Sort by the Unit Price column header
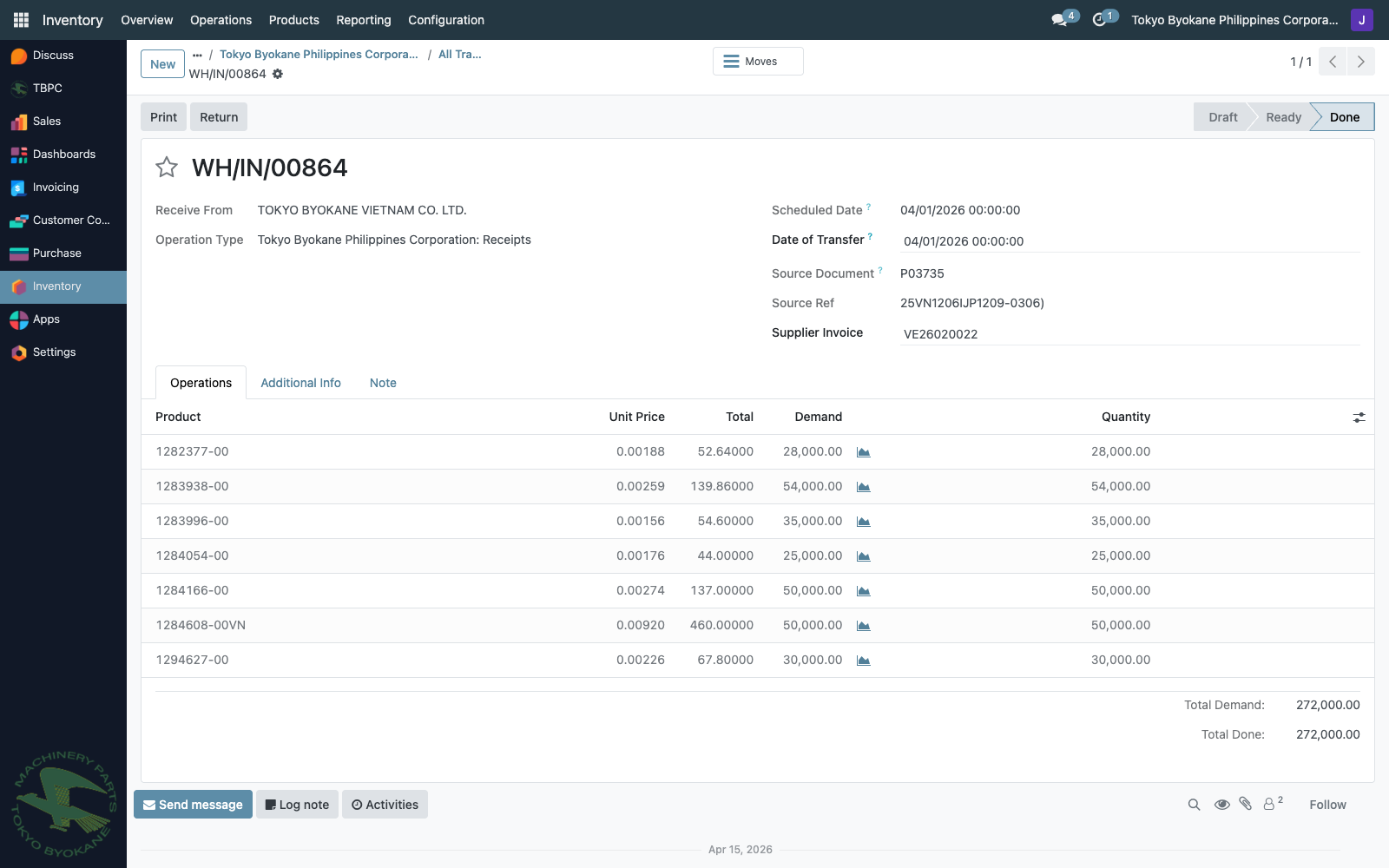Screen dimensions: 1389x868 636,418
